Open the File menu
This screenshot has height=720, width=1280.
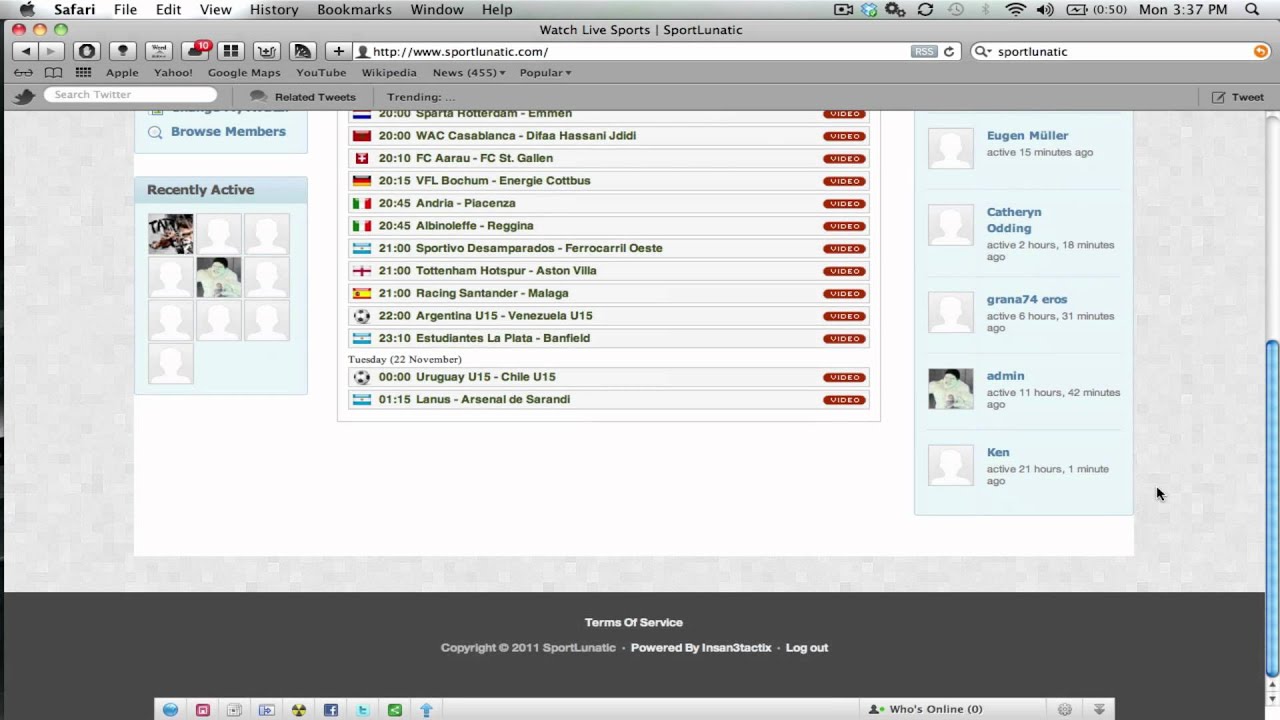[125, 9]
